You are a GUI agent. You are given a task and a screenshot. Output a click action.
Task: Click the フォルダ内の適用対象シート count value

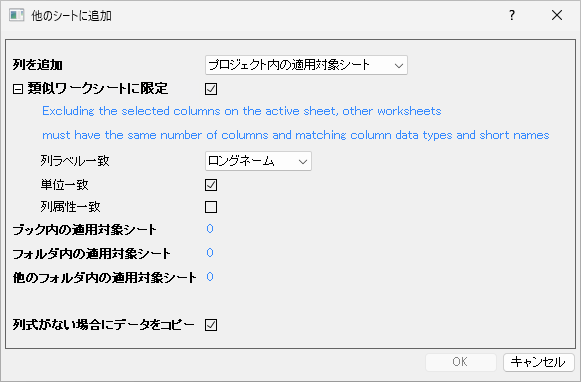coord(210,253)
